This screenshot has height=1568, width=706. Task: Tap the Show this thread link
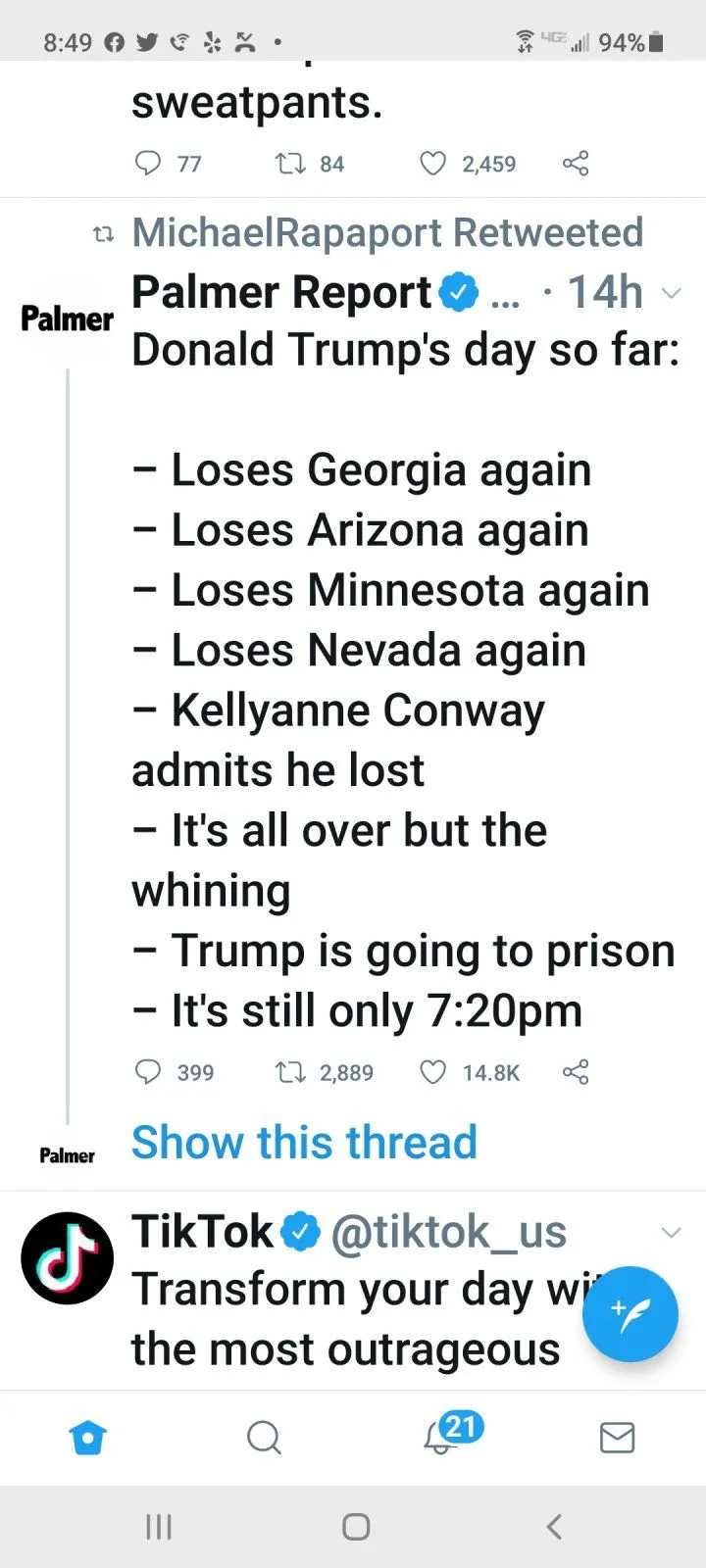click(304, 1143)
